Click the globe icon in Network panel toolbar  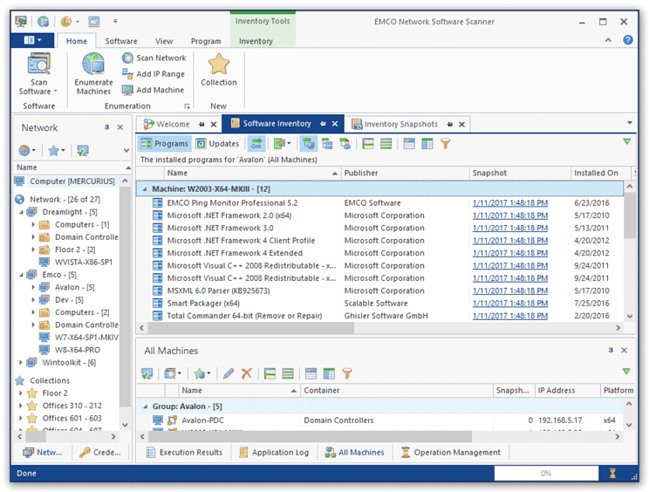point(26,150)
